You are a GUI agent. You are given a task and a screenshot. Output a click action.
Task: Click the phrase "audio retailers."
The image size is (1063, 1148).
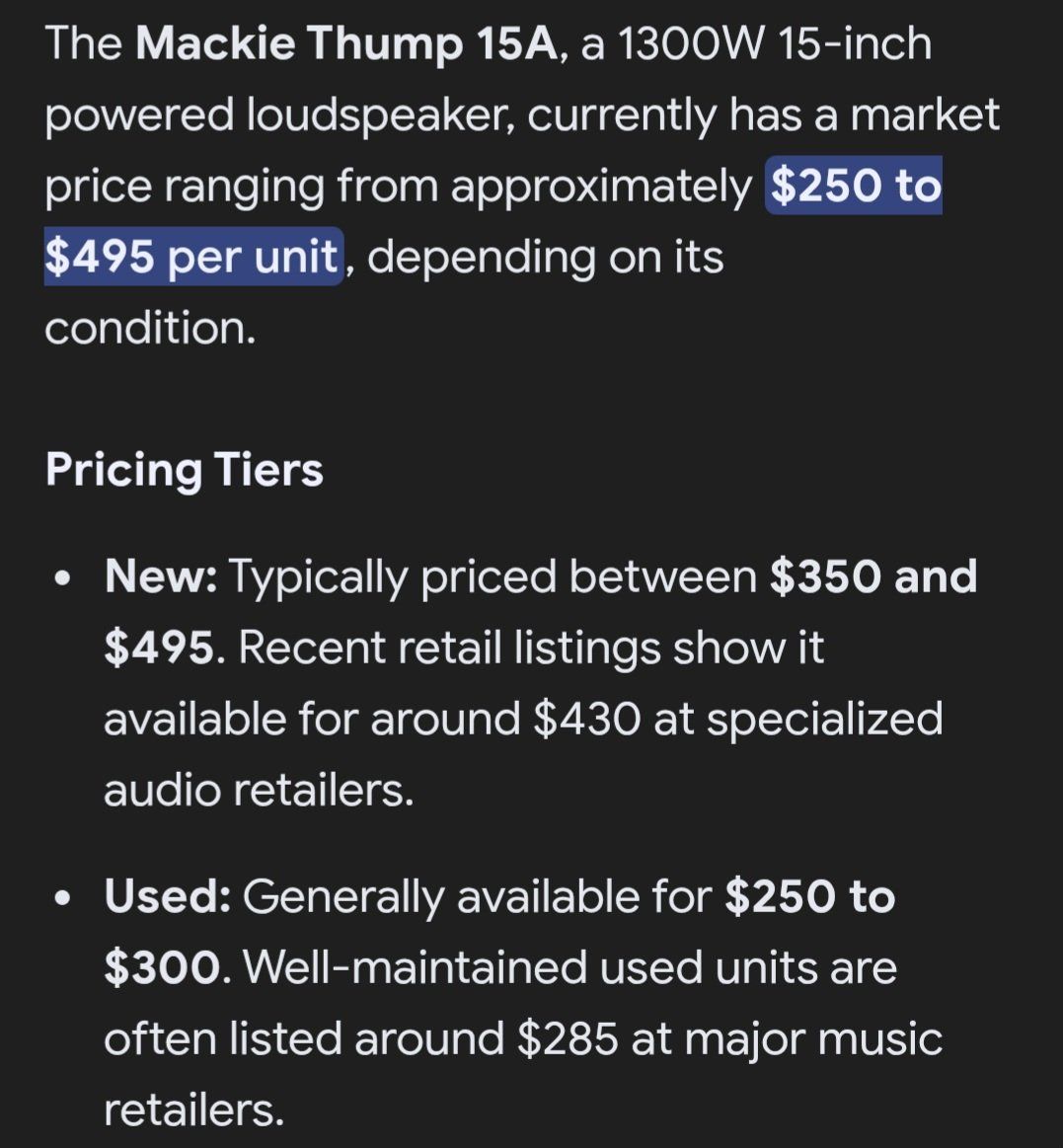[259, 790]
